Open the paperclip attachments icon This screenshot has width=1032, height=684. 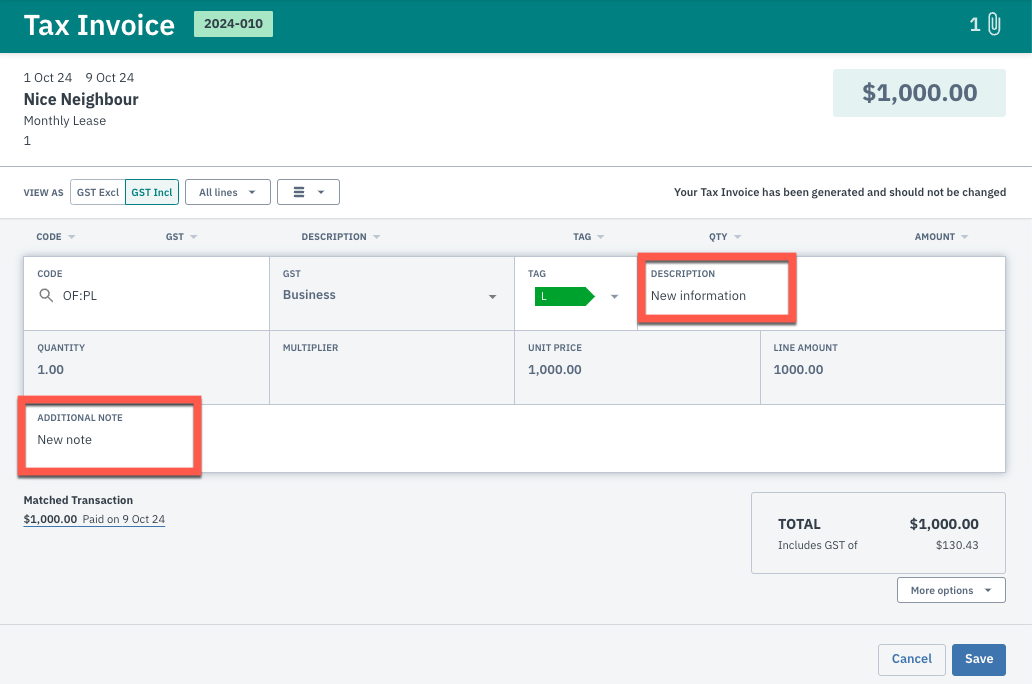[994, 24]
